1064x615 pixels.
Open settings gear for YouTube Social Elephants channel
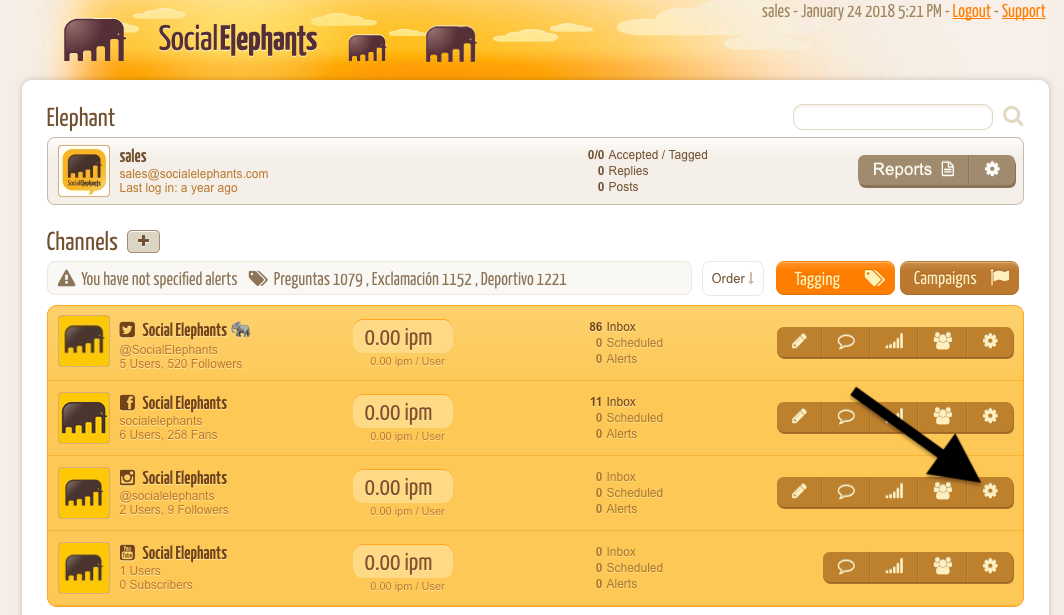coord(990,567)
